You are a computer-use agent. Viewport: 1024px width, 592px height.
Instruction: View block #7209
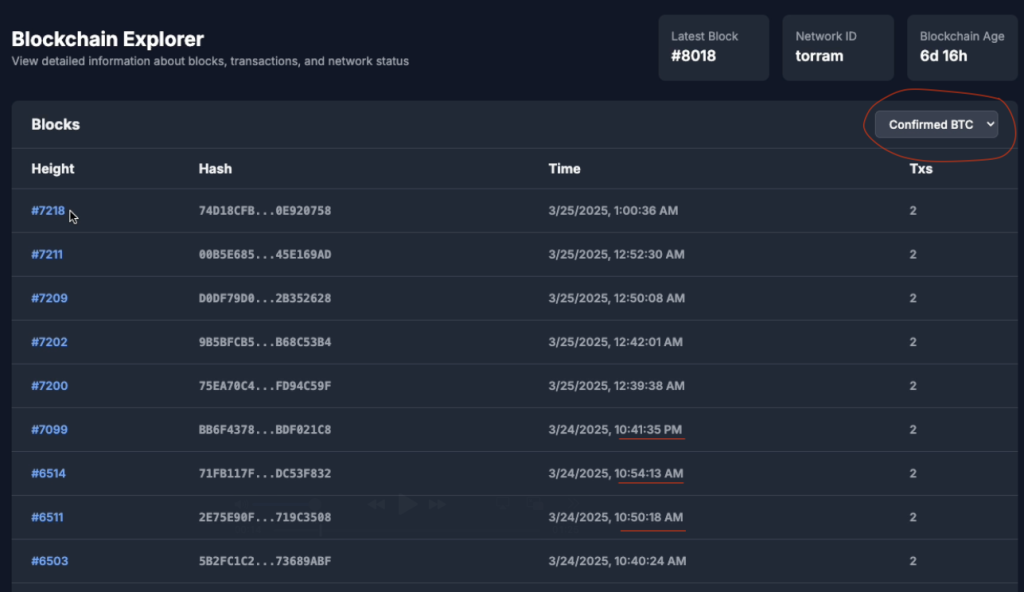49,298
